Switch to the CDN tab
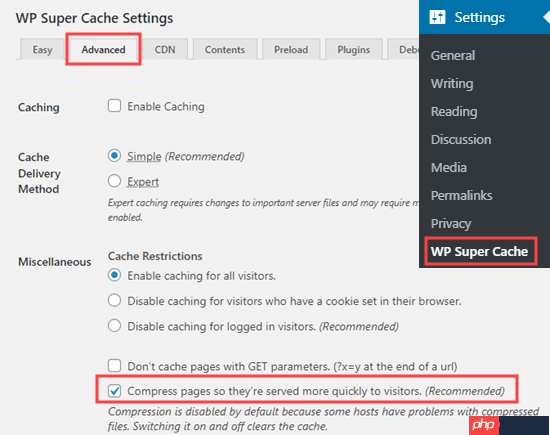The width and height of the screenshot is (550, 435). tap(165, 49)
